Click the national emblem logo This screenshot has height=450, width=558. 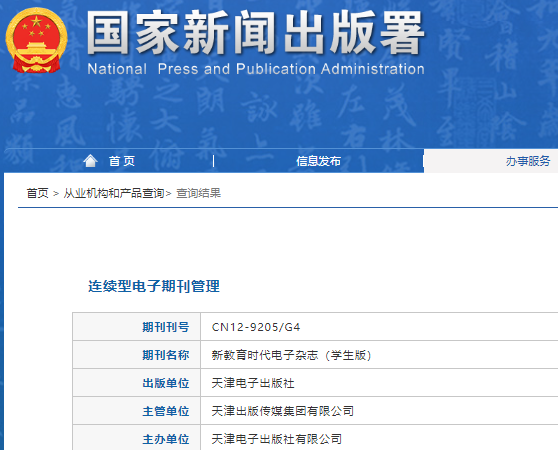[x=36, y=40]
